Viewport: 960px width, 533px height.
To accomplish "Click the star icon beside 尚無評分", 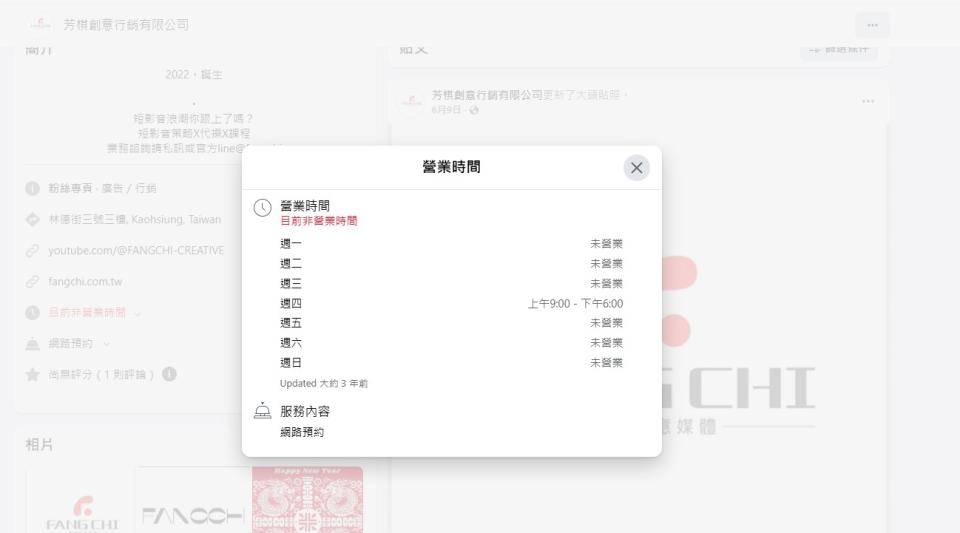I will tap(32, 375).
